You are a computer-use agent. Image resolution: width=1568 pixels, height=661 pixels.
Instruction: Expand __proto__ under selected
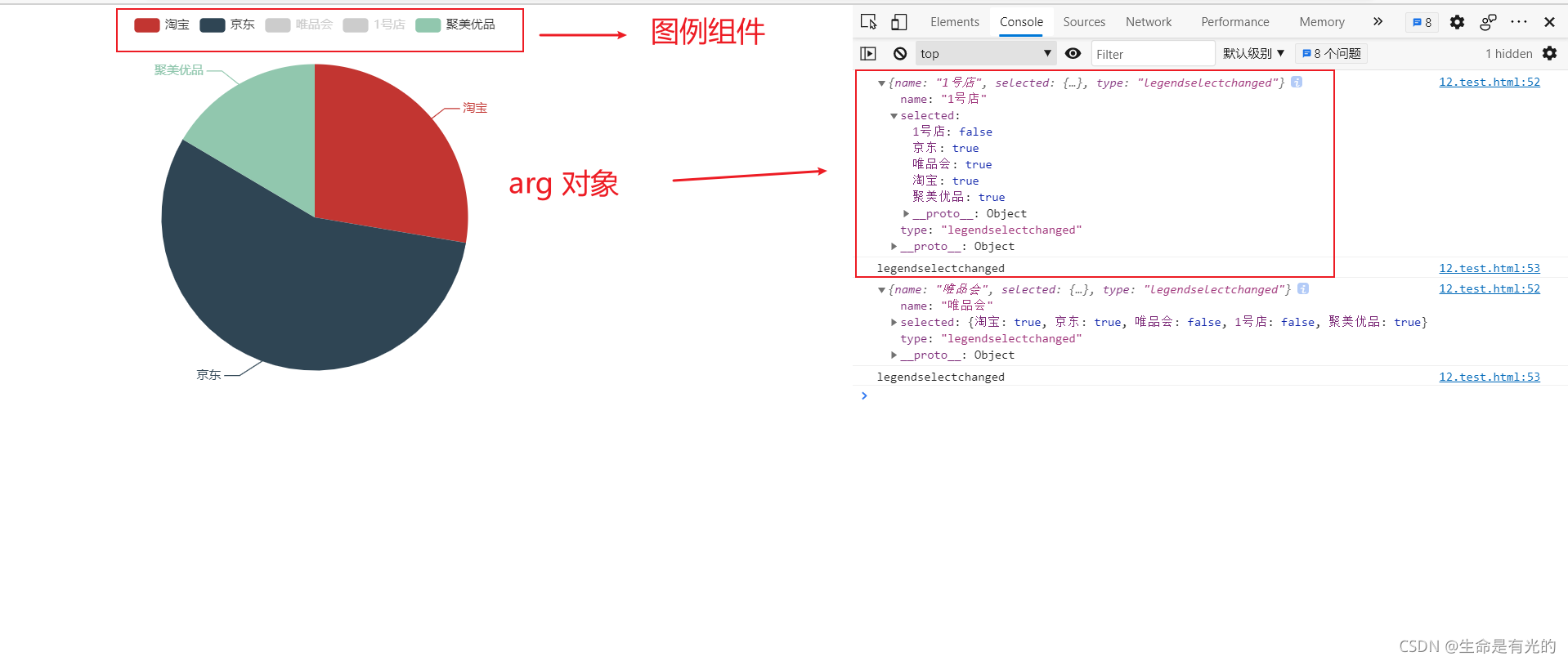pyautogui.click(x=906, y=214)
